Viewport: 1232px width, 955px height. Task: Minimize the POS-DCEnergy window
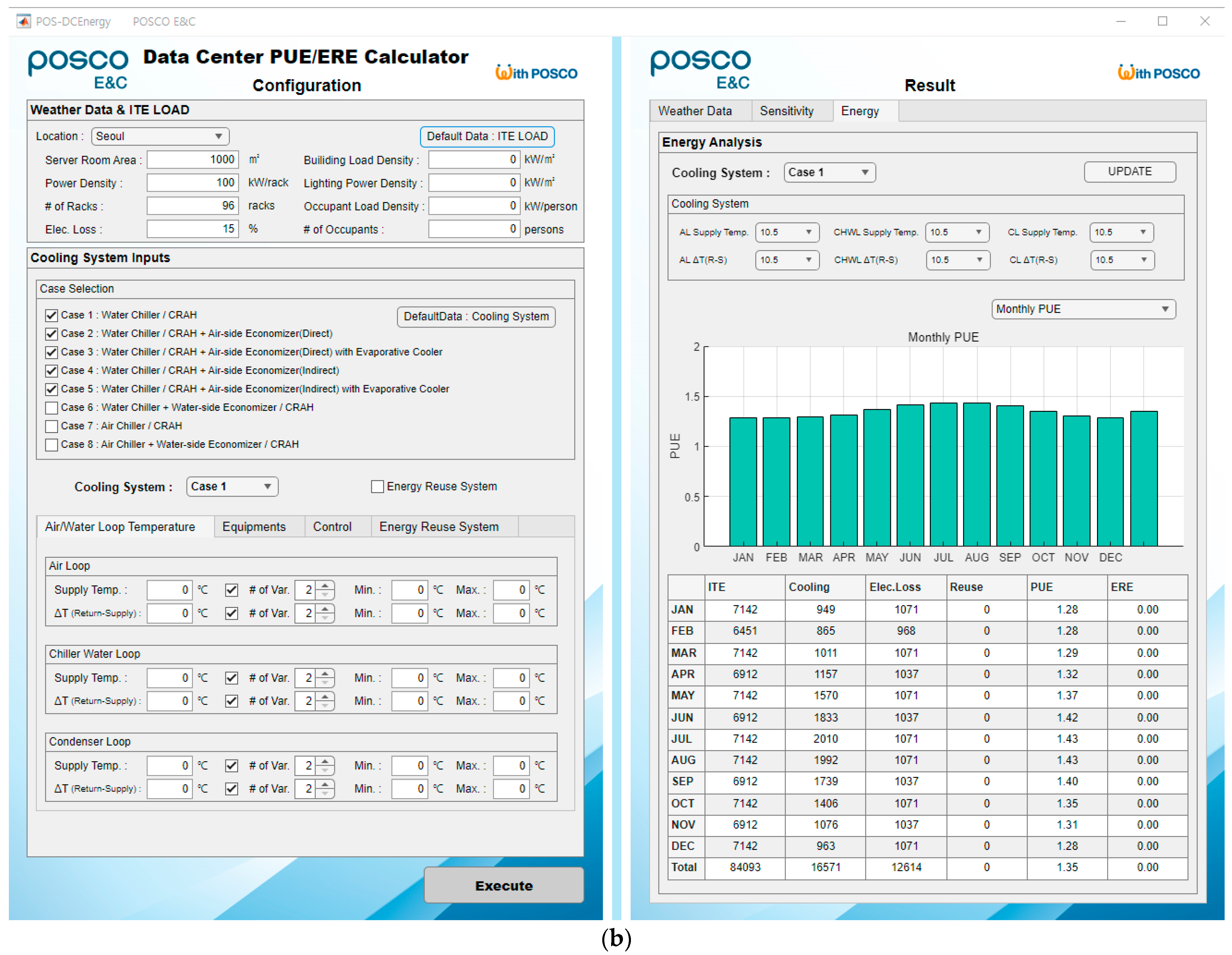1120,22
